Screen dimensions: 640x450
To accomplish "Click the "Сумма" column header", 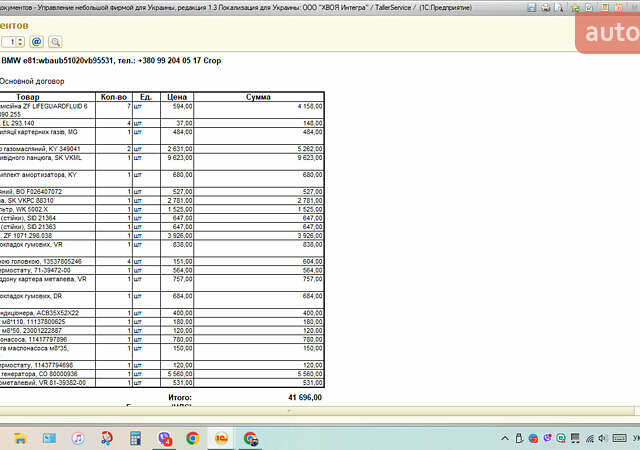I will [260, 97].
